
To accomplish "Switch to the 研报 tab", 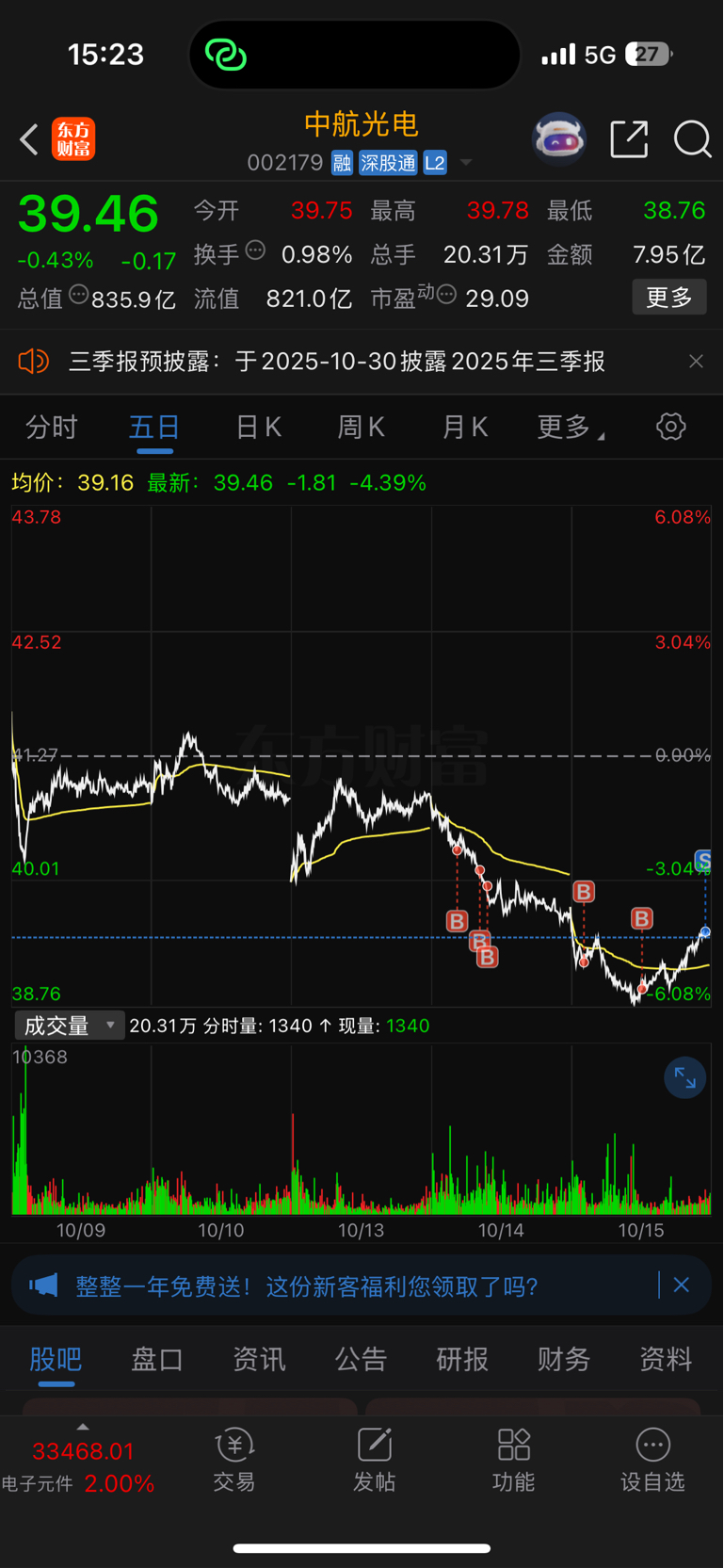I will (x=462, y=1359).
